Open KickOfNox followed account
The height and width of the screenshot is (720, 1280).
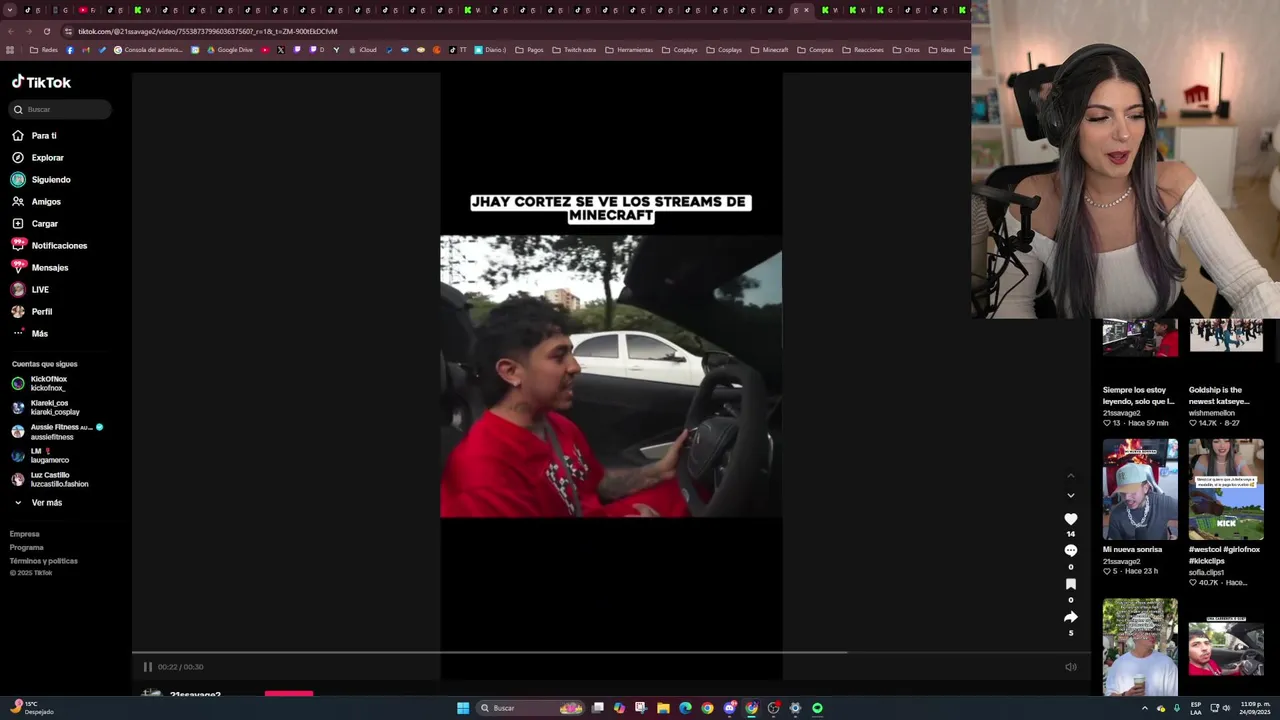pos(40,383)
